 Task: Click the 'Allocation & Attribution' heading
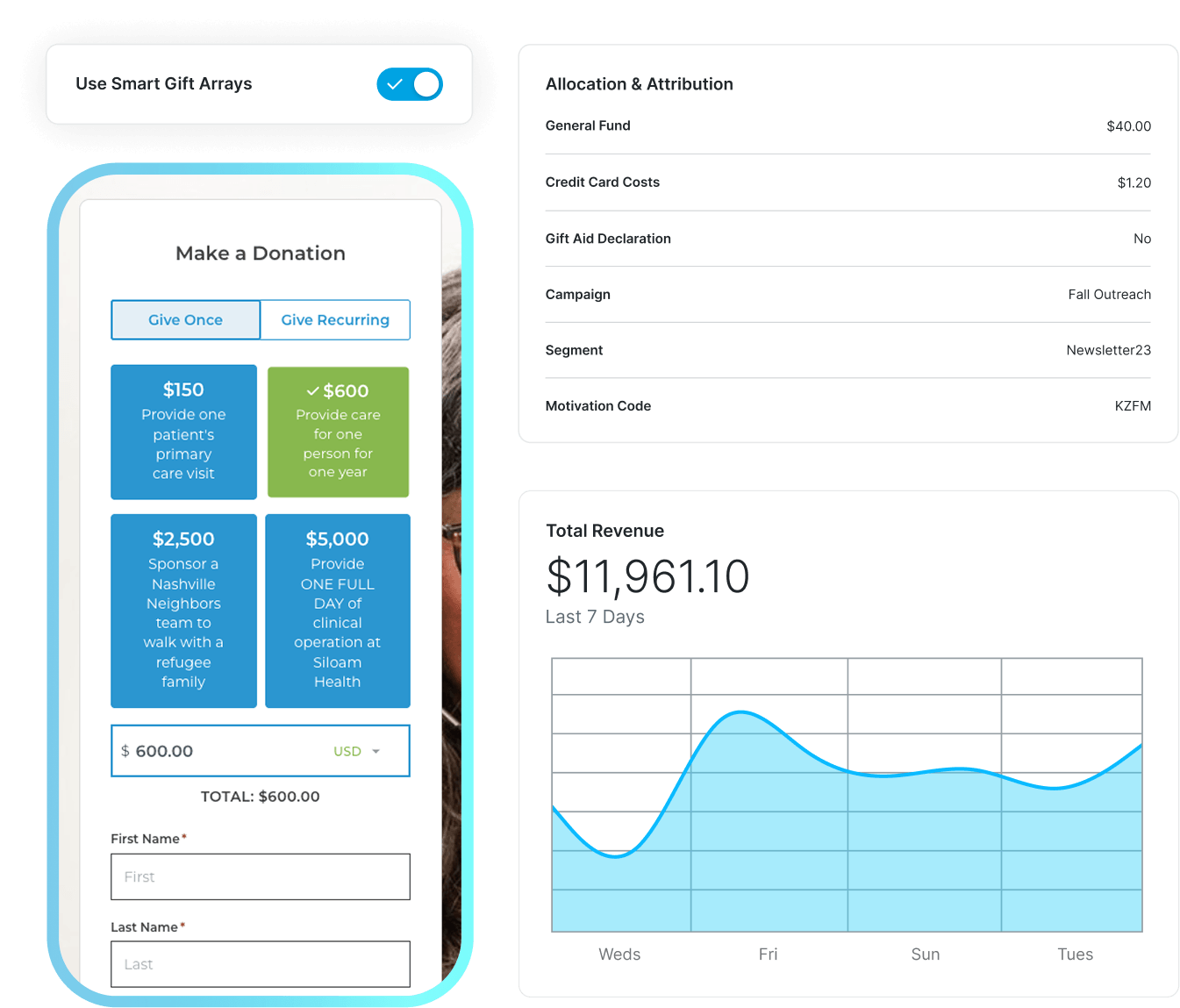[640, 84]
